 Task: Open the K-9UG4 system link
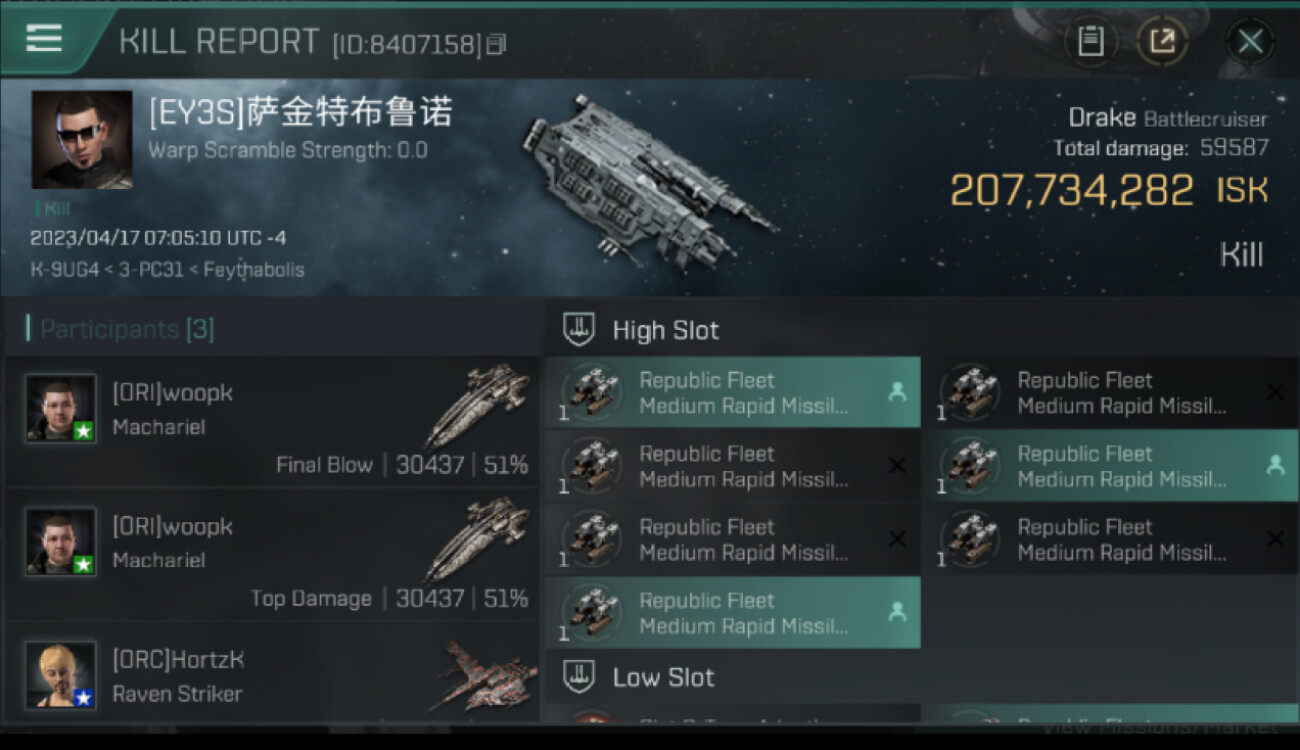64,270
